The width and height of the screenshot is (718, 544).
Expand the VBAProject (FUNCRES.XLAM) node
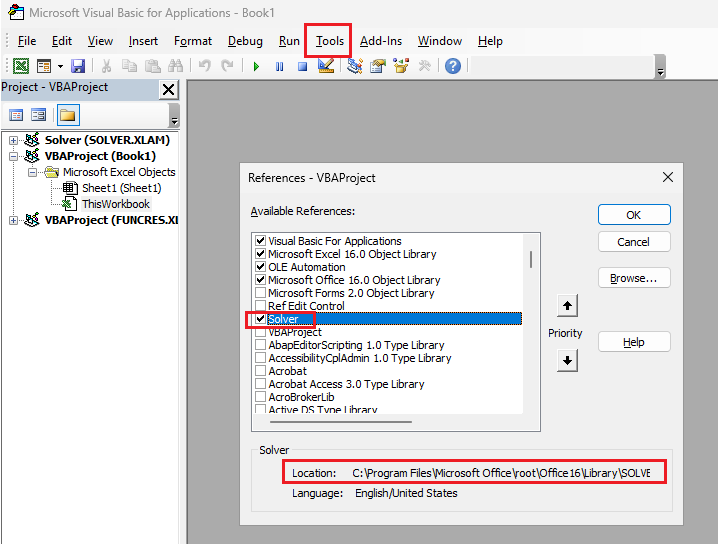[13, 220]
